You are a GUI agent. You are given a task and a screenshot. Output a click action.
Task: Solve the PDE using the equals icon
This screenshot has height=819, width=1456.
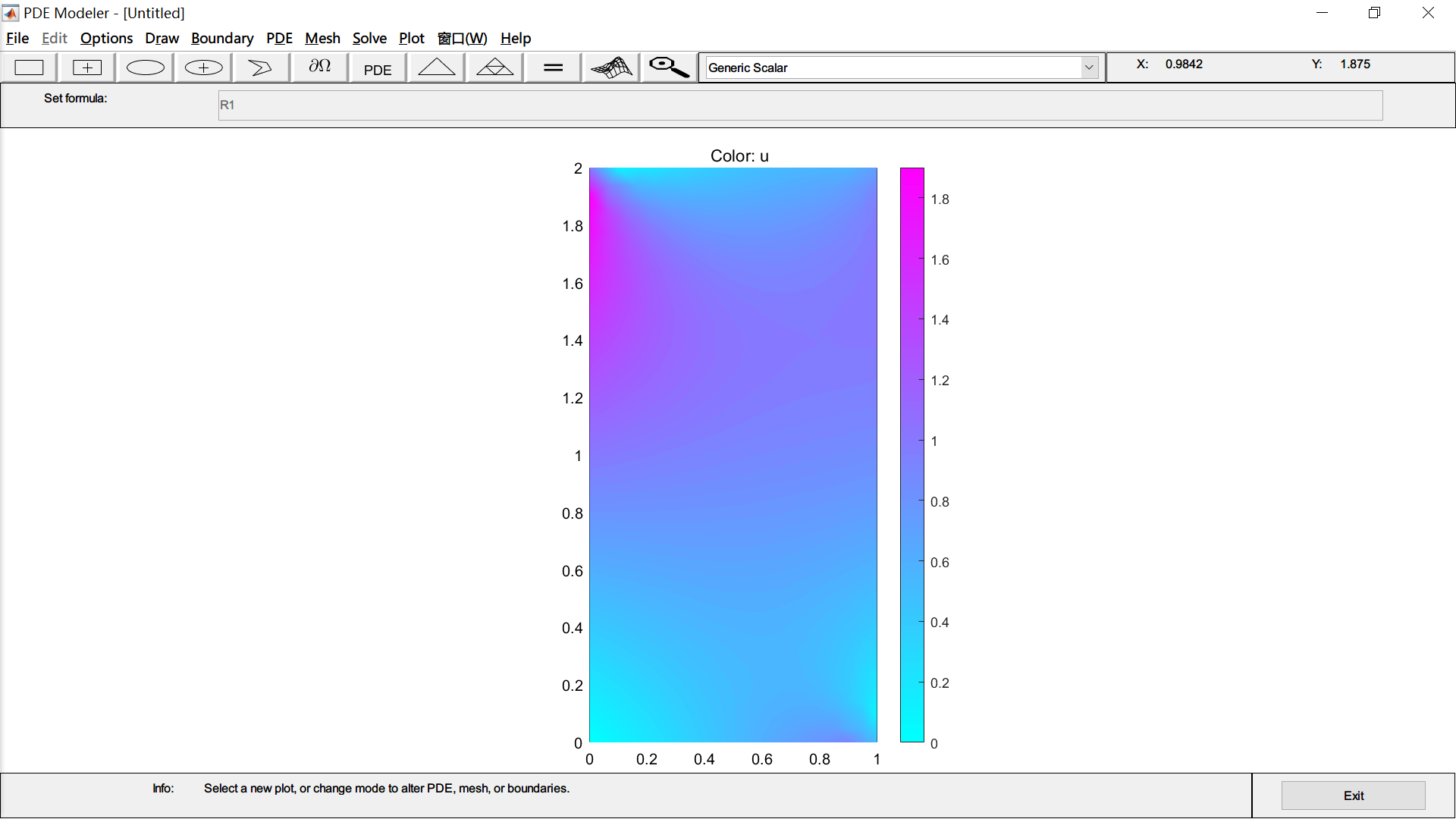pyautogui.click(x=552, y=67)
